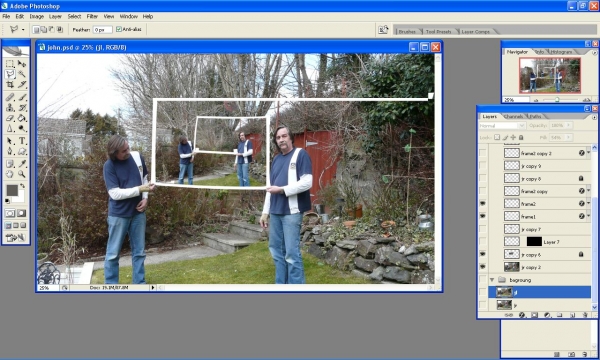This screenshot has width=600, height=360.
Task: Click the foreground color swatch
Action: pyautogui.click(x=12, y=190)
